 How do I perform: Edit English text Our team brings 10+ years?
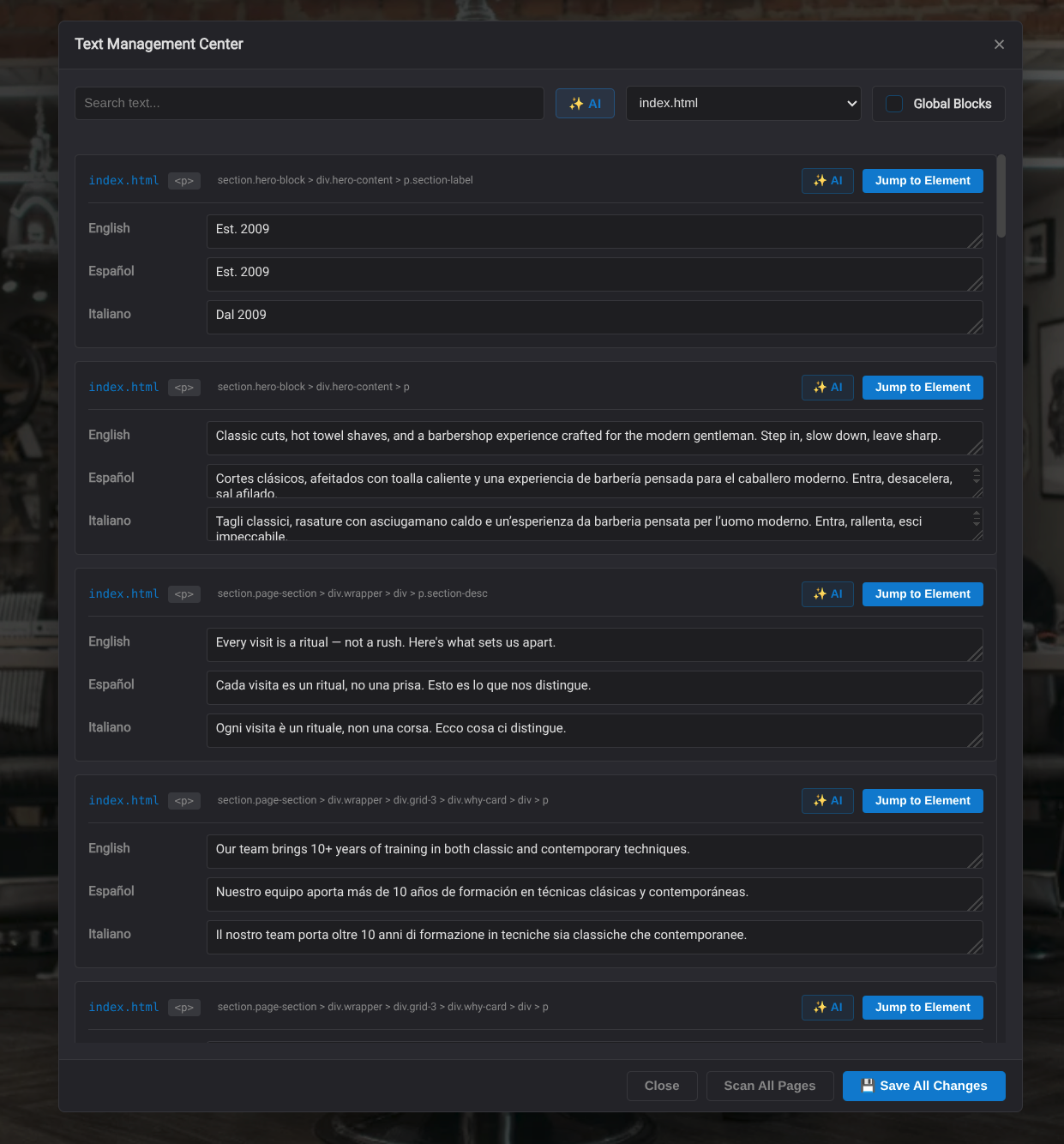(595, 852)
